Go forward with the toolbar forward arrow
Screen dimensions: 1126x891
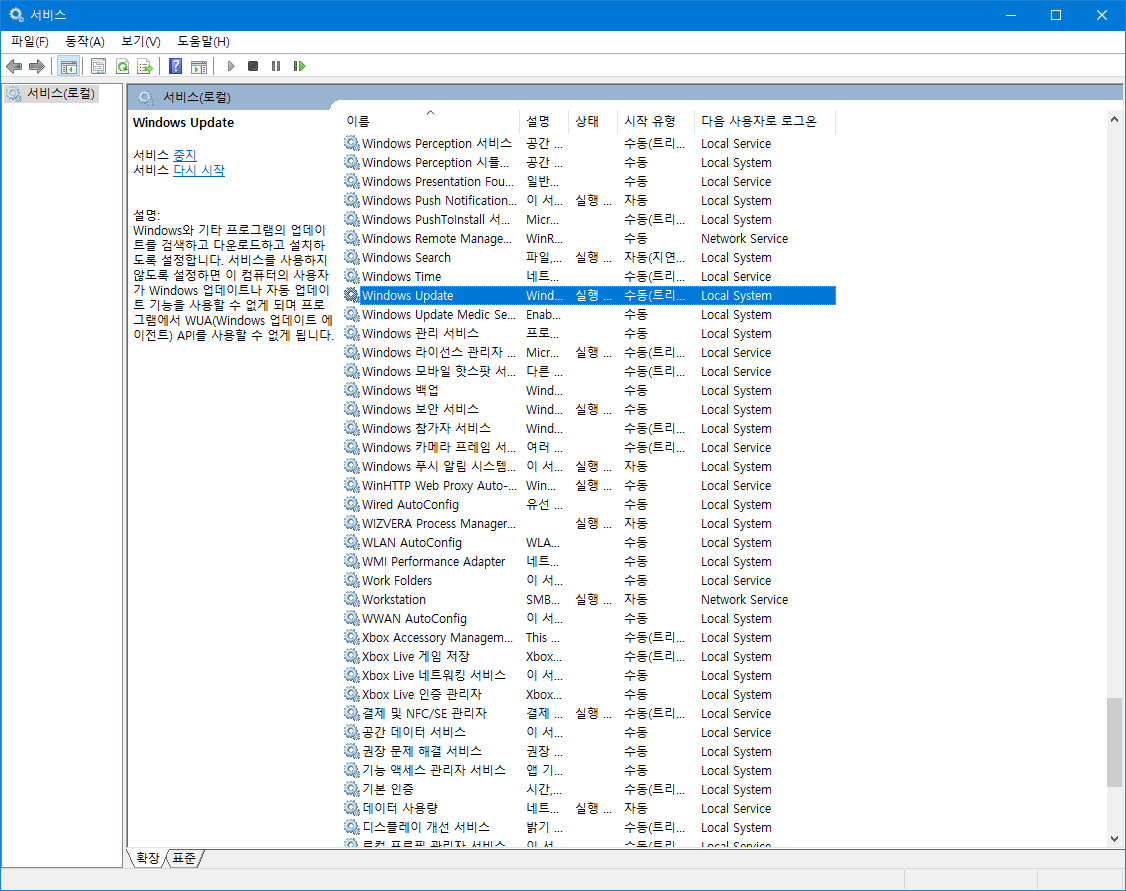click(x=37, y=66)
